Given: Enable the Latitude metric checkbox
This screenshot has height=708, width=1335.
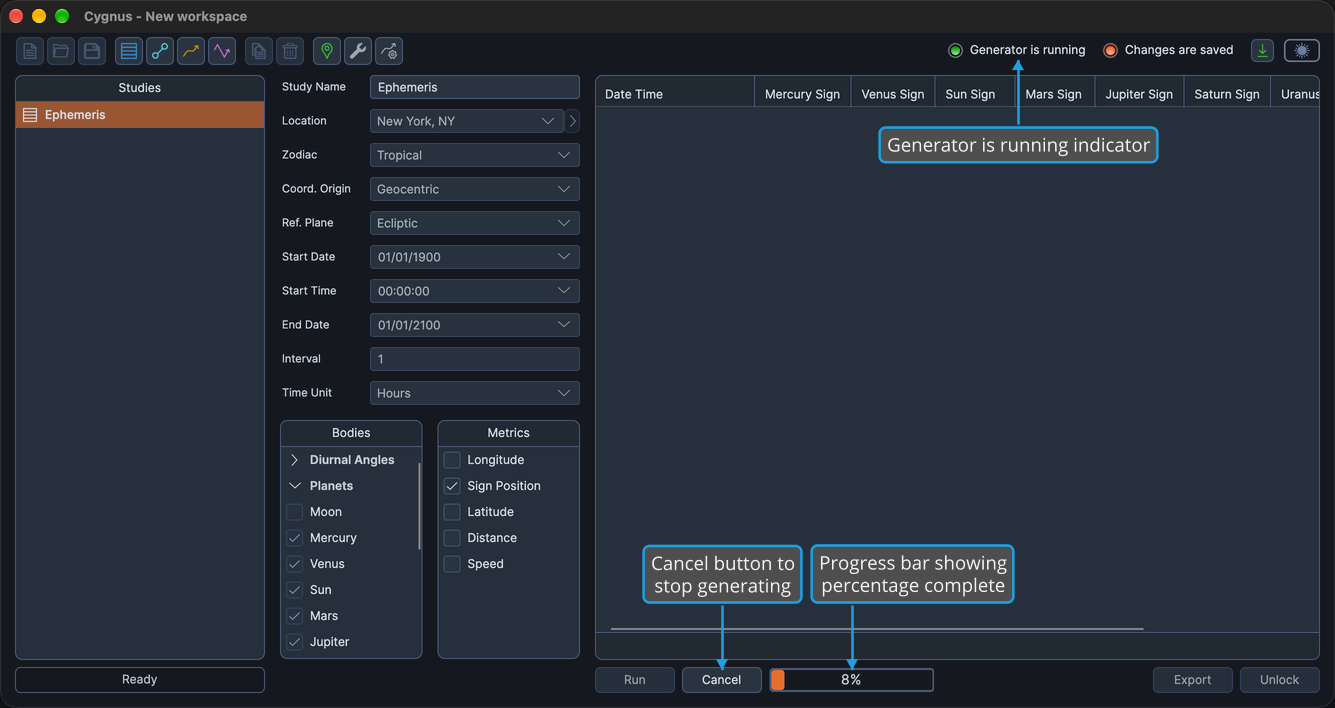Looking at the screenshot, I should pos(452,512).
